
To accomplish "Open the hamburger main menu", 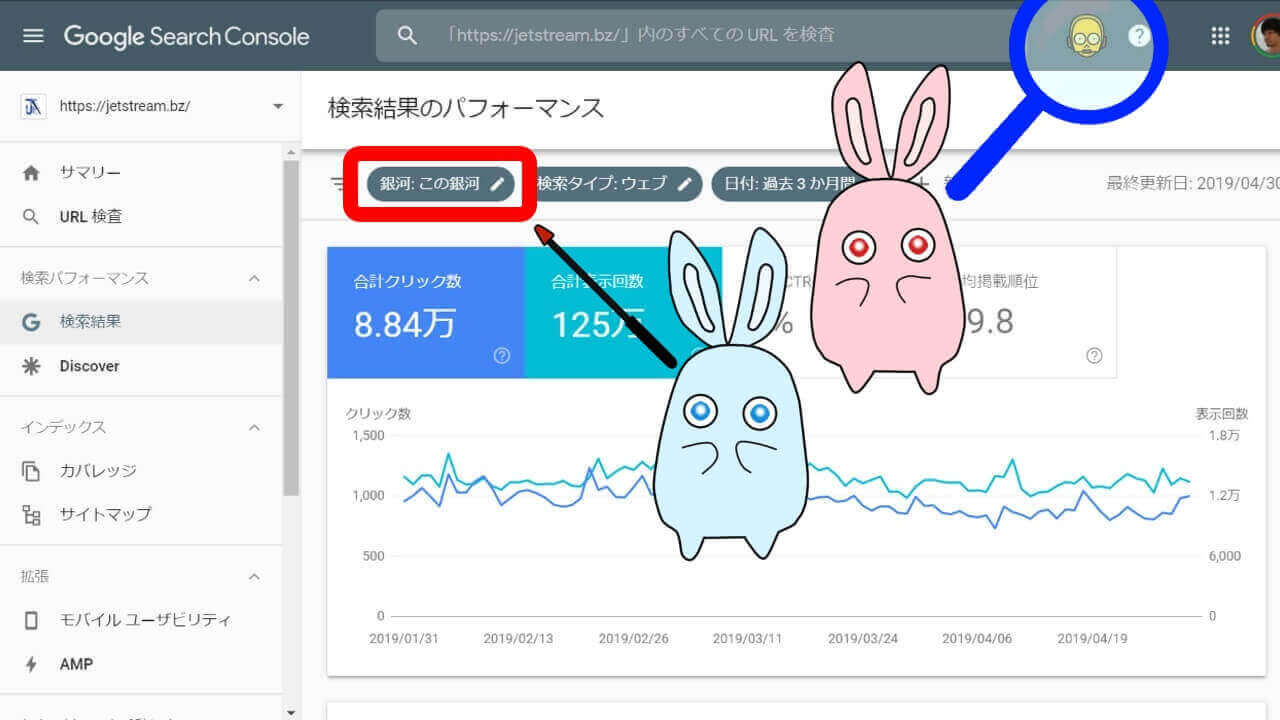I will click(33, 36).
